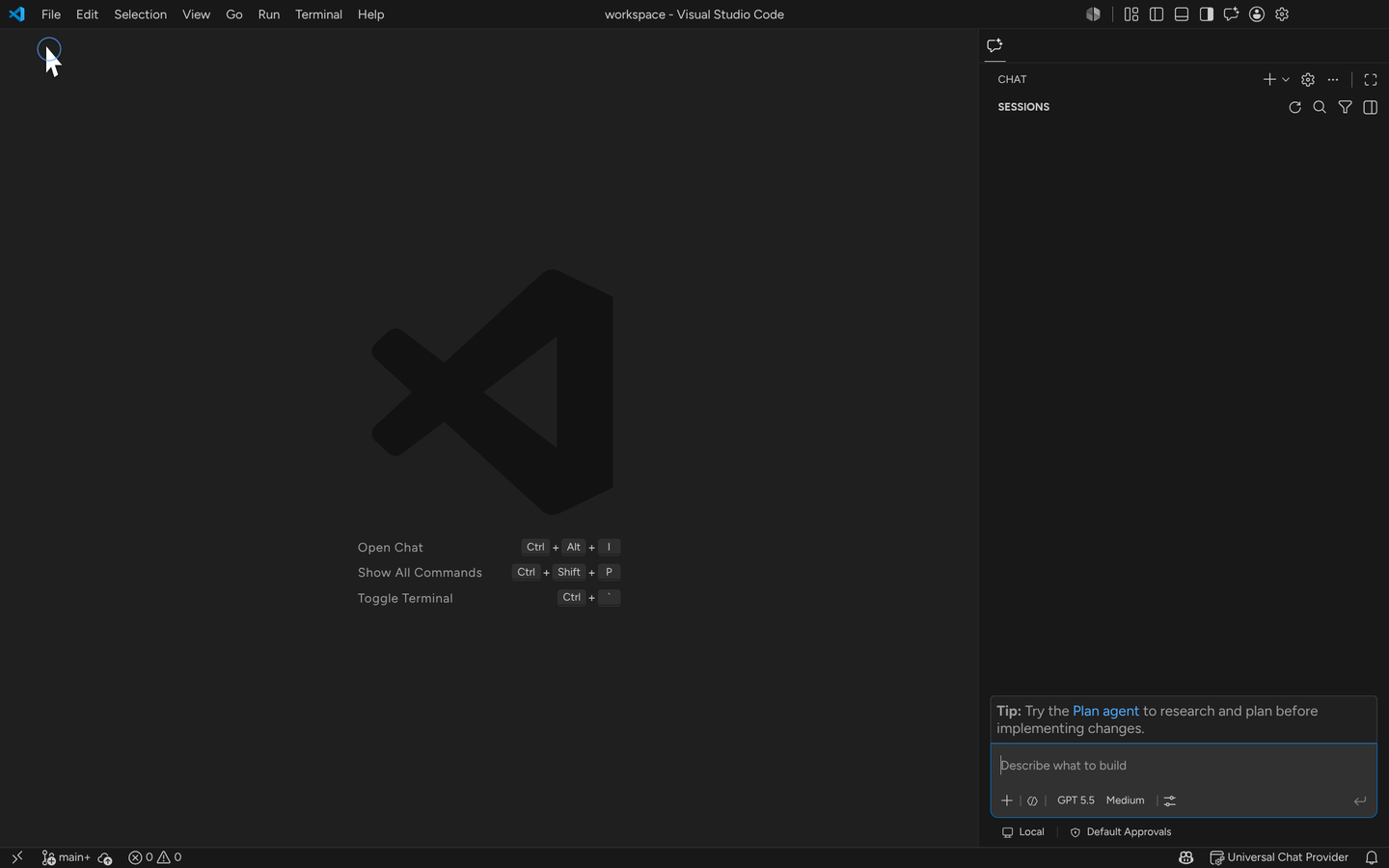Click the main+ branch indicator
The image size is (1389, 868).
tap(66, 857)
